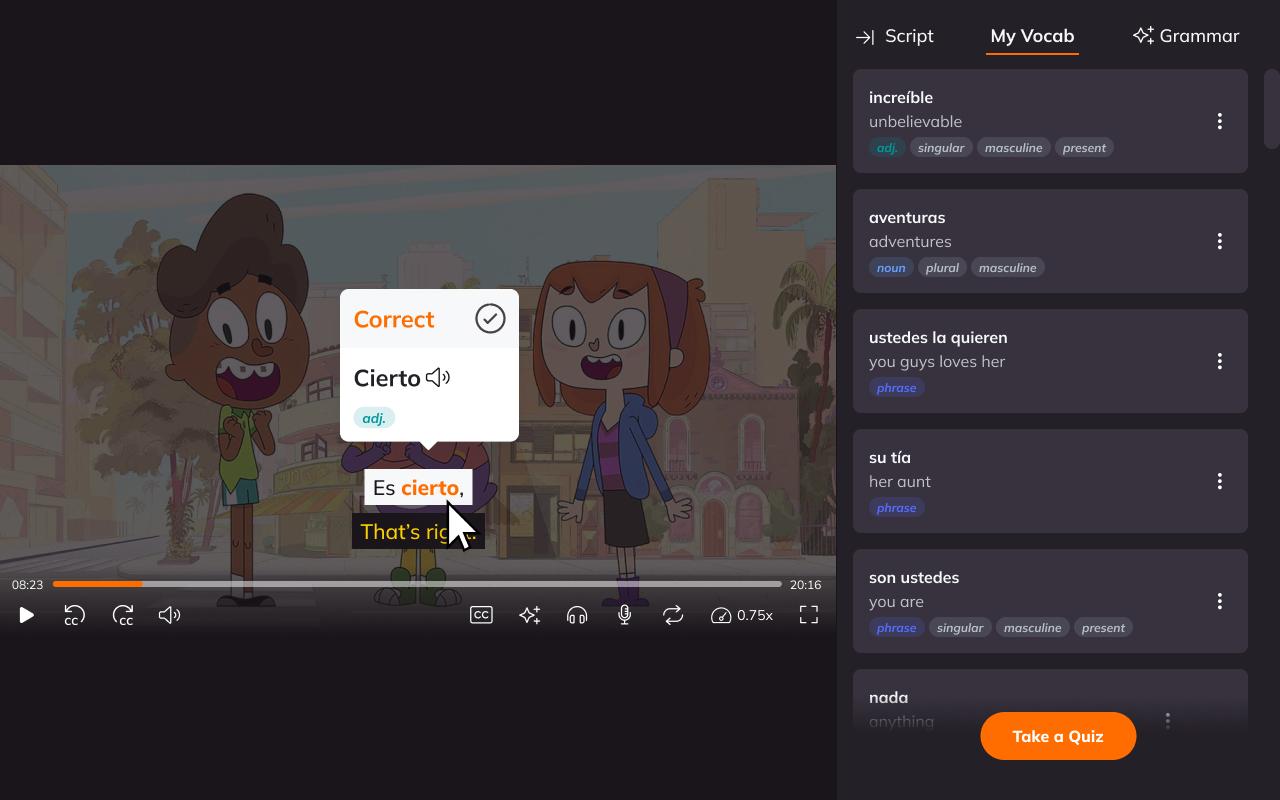
Task: Open options menu for increíble
Action: pos(1219,121)
